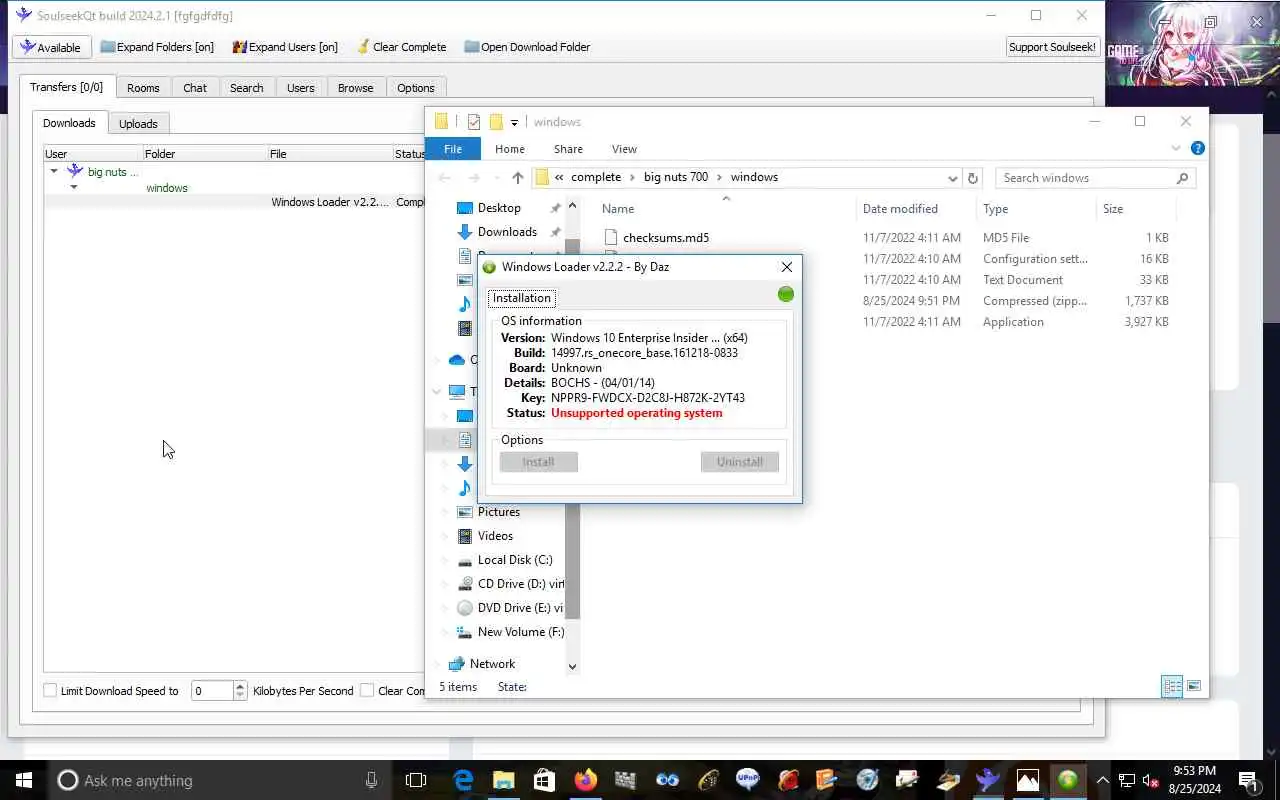Enable Limit Download Speed checkbox
1280x800 pixels.
(x=50, y=691)
